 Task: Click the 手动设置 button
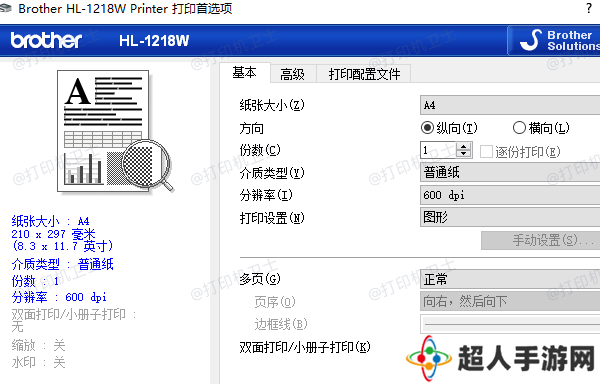click(x=541, y=240)
